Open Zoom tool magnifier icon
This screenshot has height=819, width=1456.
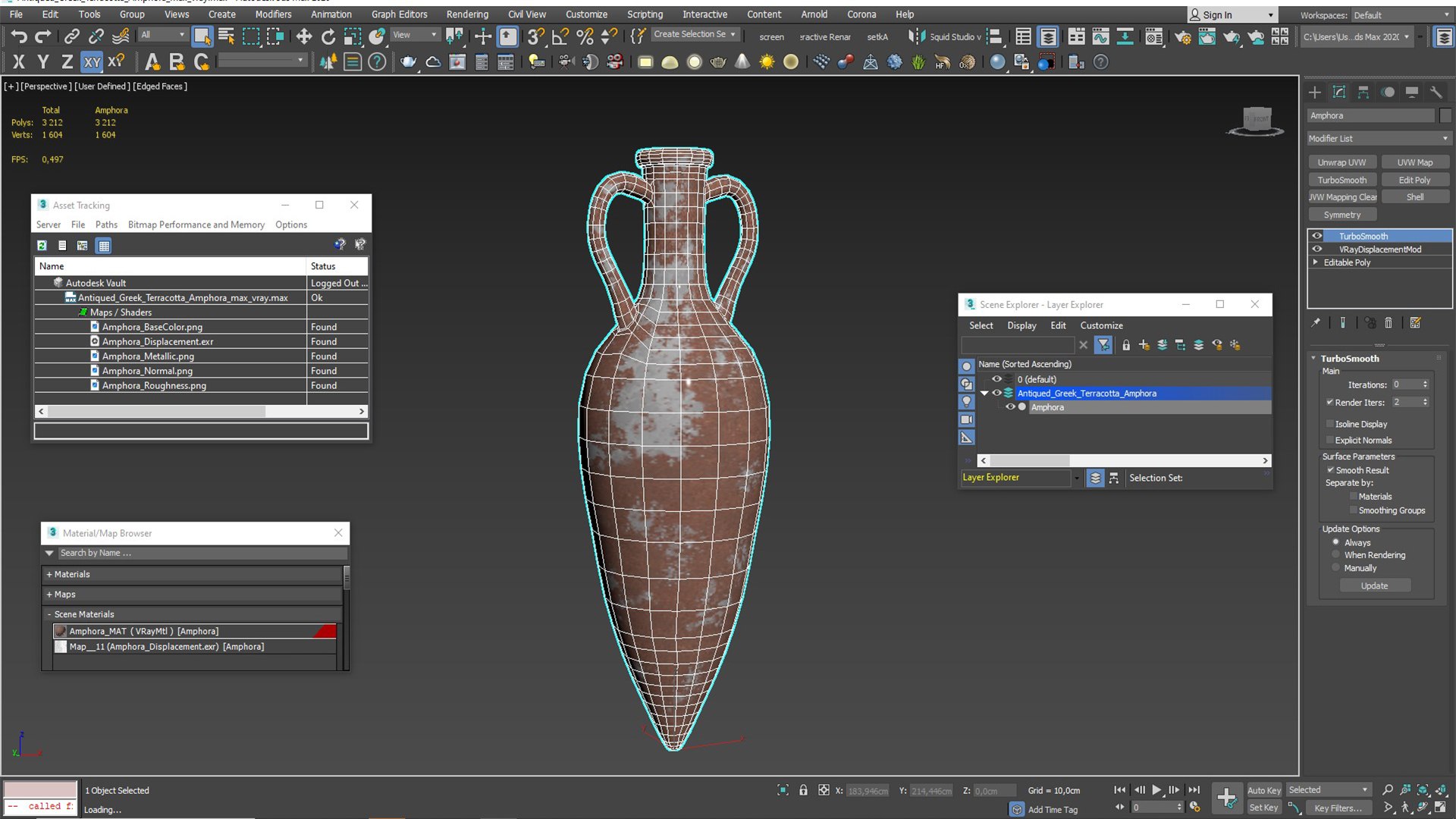(1387, 790)
